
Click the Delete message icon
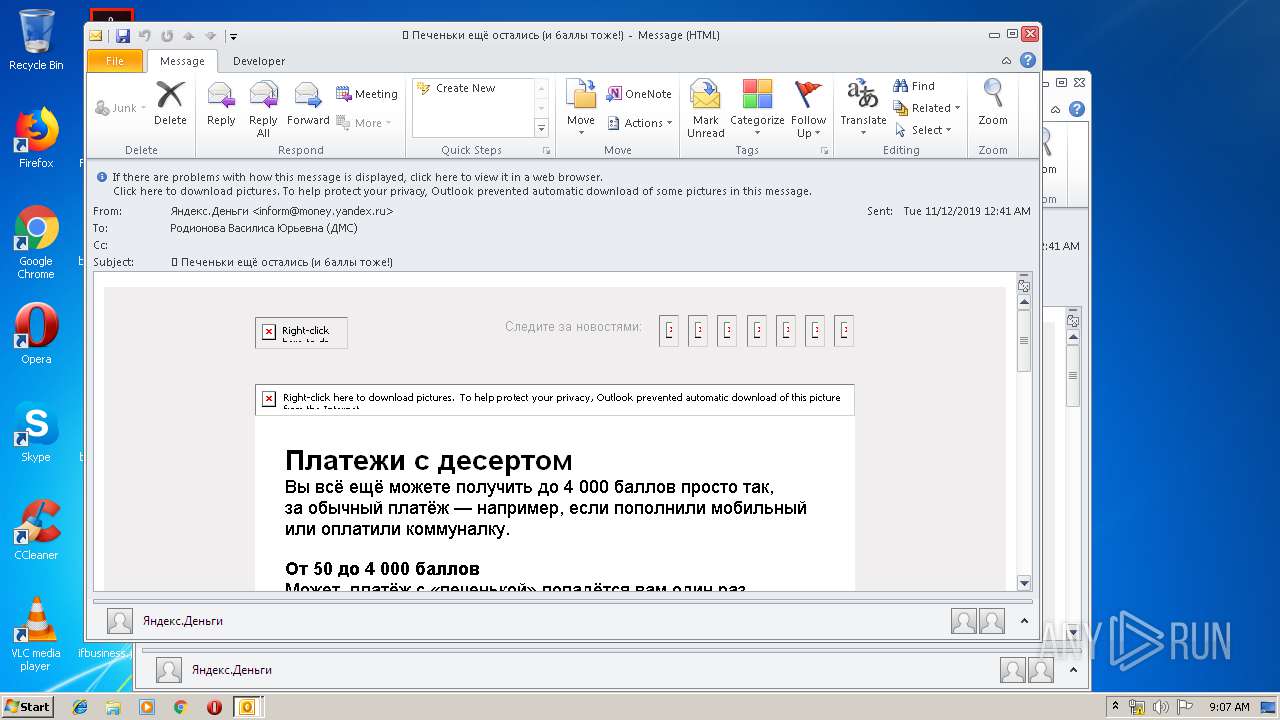point(170,104)
